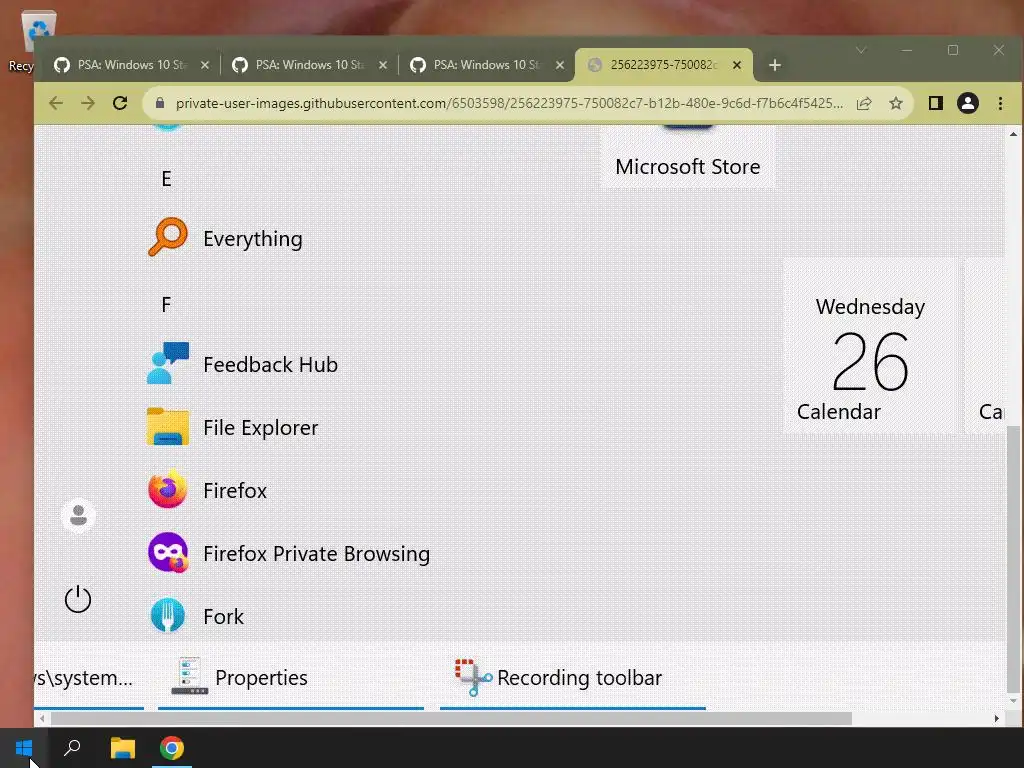The width and height of the screenshot is (1024, 768).
Task: Open File Explorer from the taskbar
Action: click(x=122, y=748)
